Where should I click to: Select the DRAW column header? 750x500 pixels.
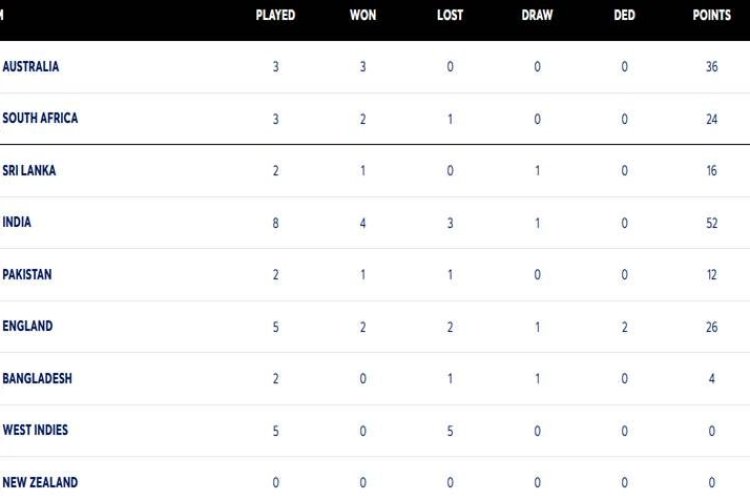click(x=537, y=16)
